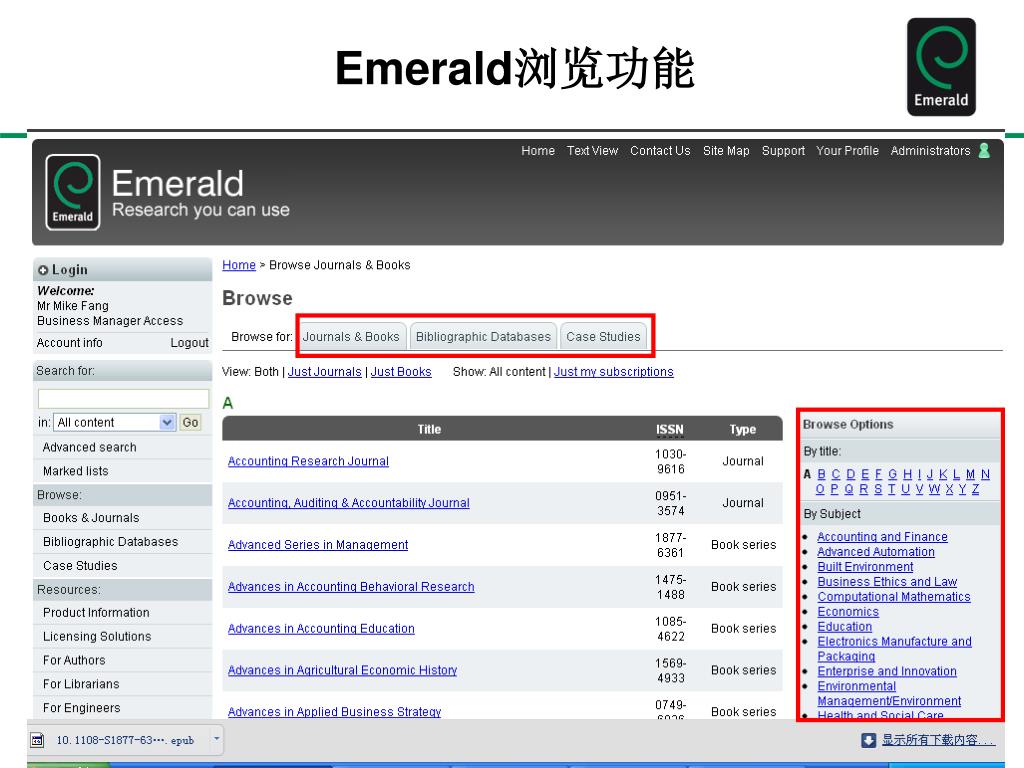Open sidebar Bibliographic Databases item
Screen dimensions: 1024x768
pyautogui.click(x=110, y=542)
